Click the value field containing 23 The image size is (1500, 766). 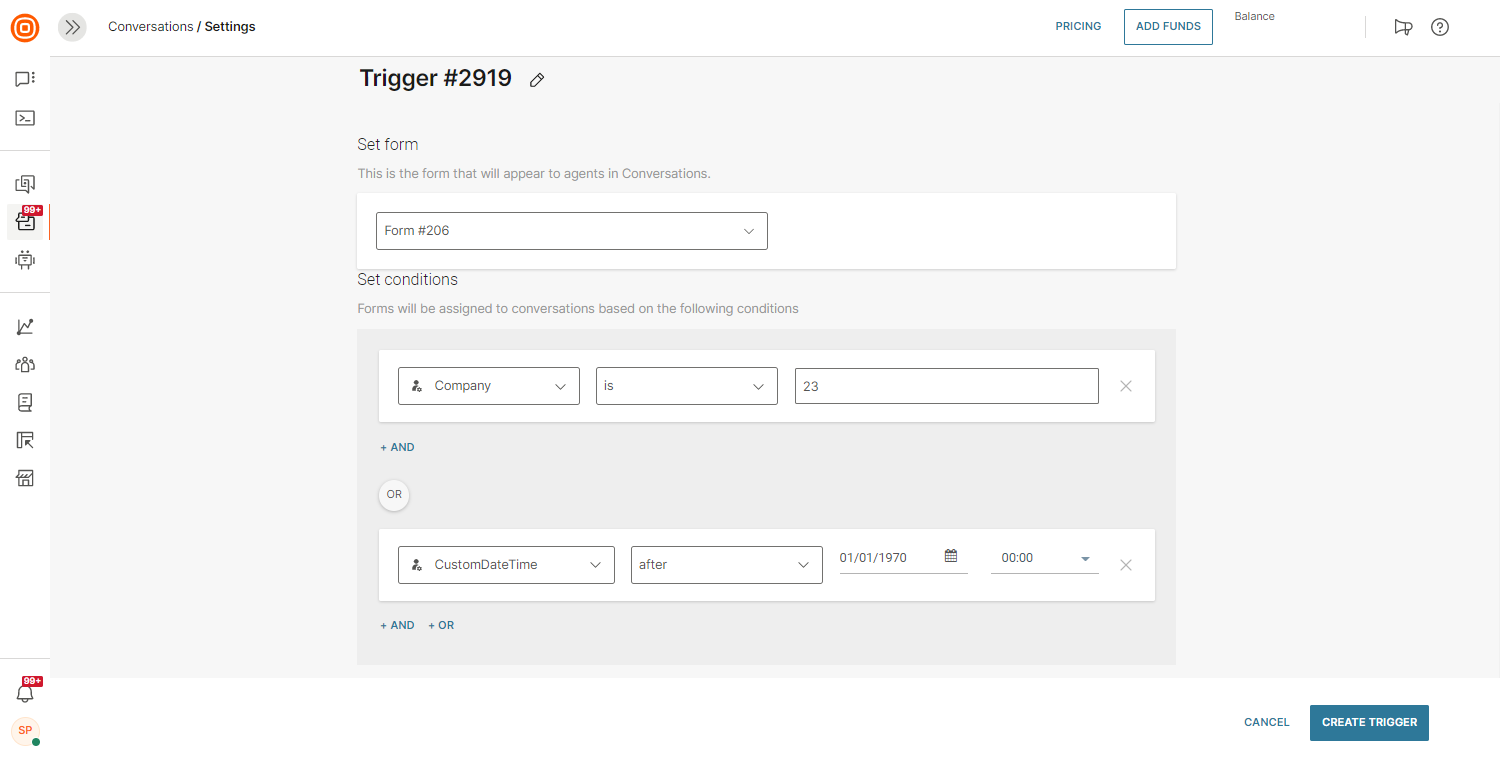coord(946,386)
